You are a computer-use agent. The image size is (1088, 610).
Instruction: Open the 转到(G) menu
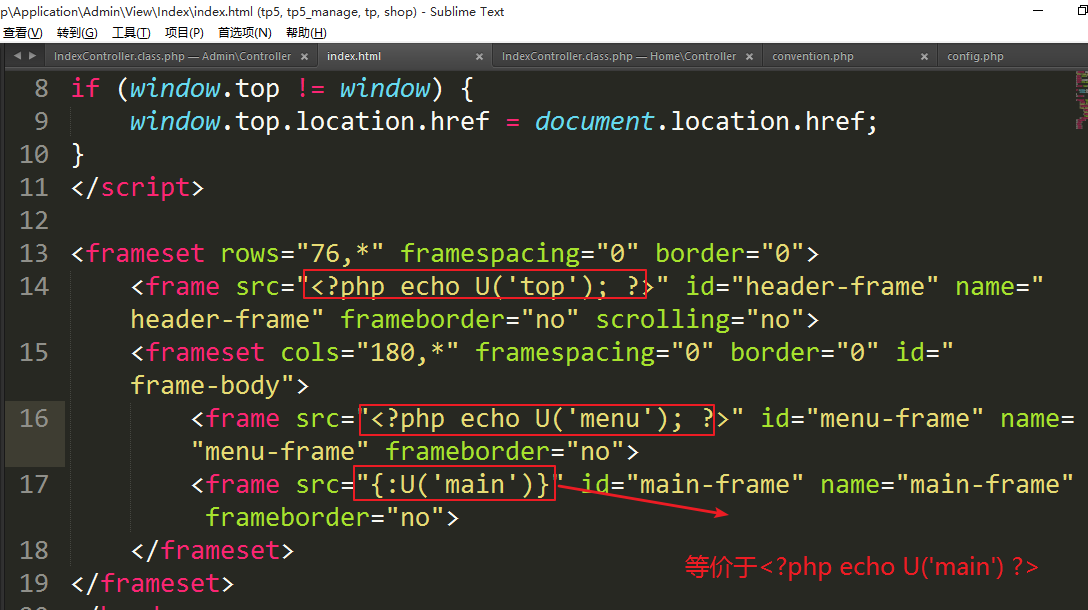point(77,33)
